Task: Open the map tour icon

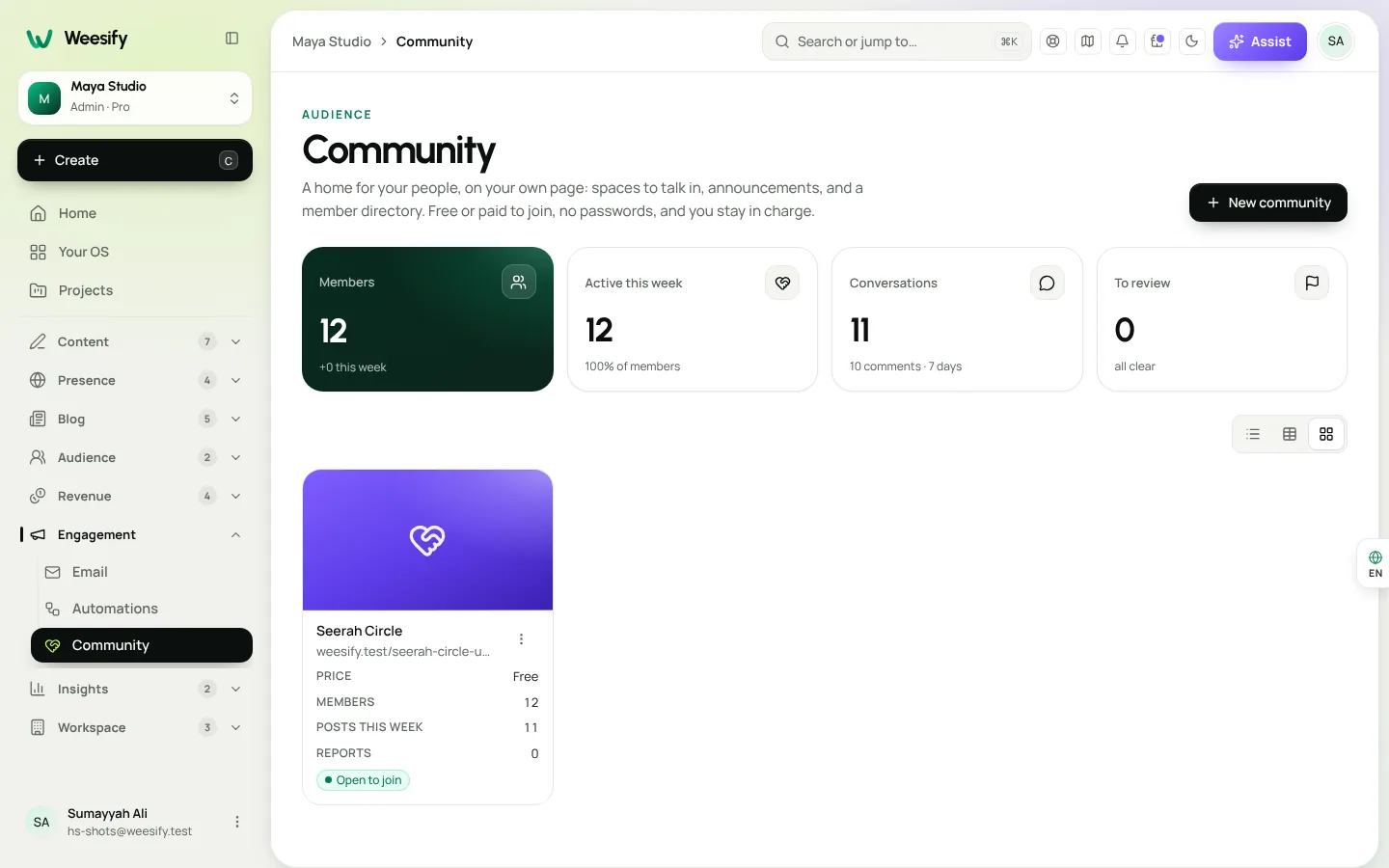Action: coord(1088,41)
